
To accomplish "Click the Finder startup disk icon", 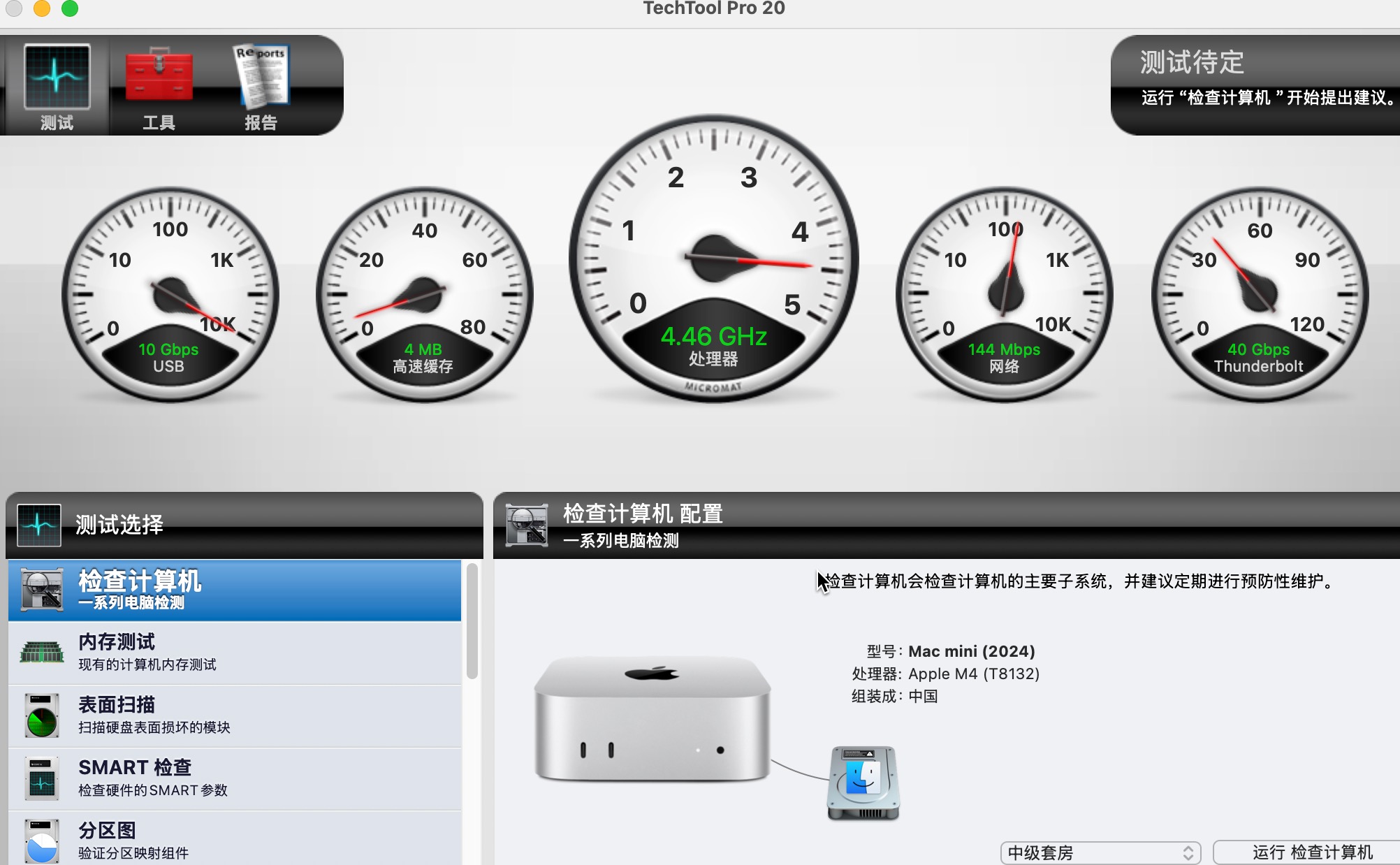I will tap(863, 783).
